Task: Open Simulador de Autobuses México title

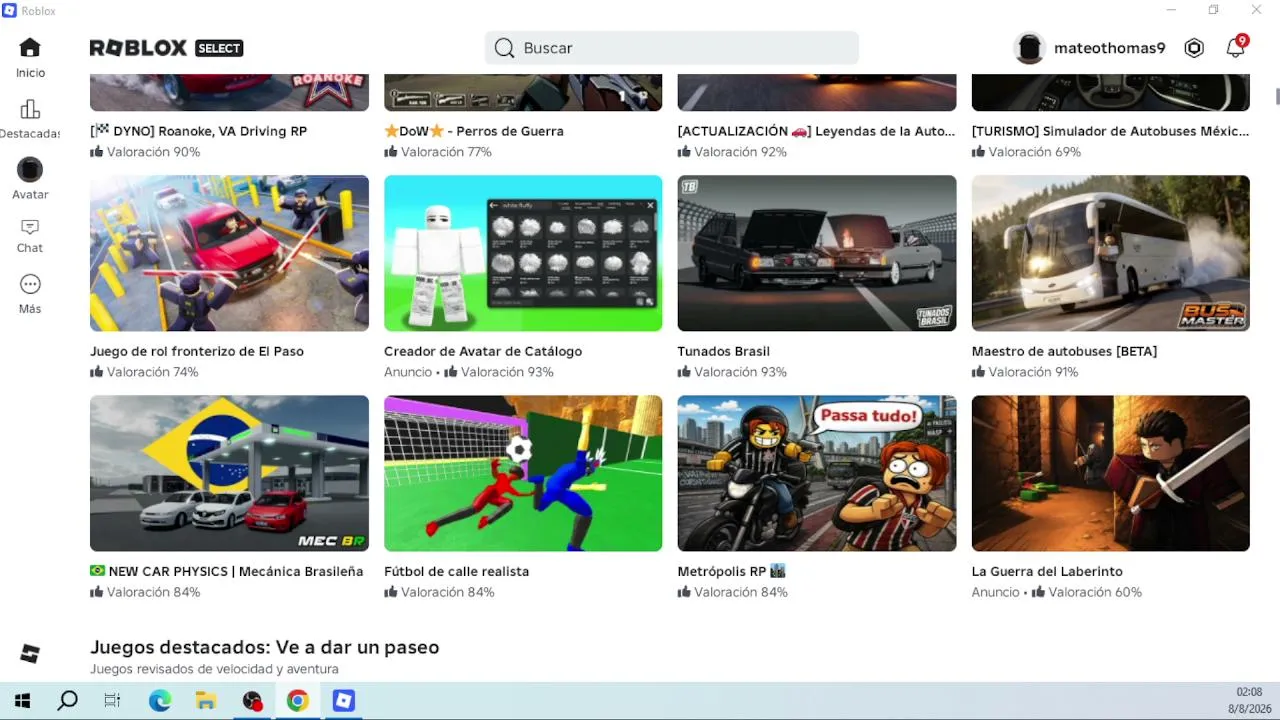Action: [1110, 131]
